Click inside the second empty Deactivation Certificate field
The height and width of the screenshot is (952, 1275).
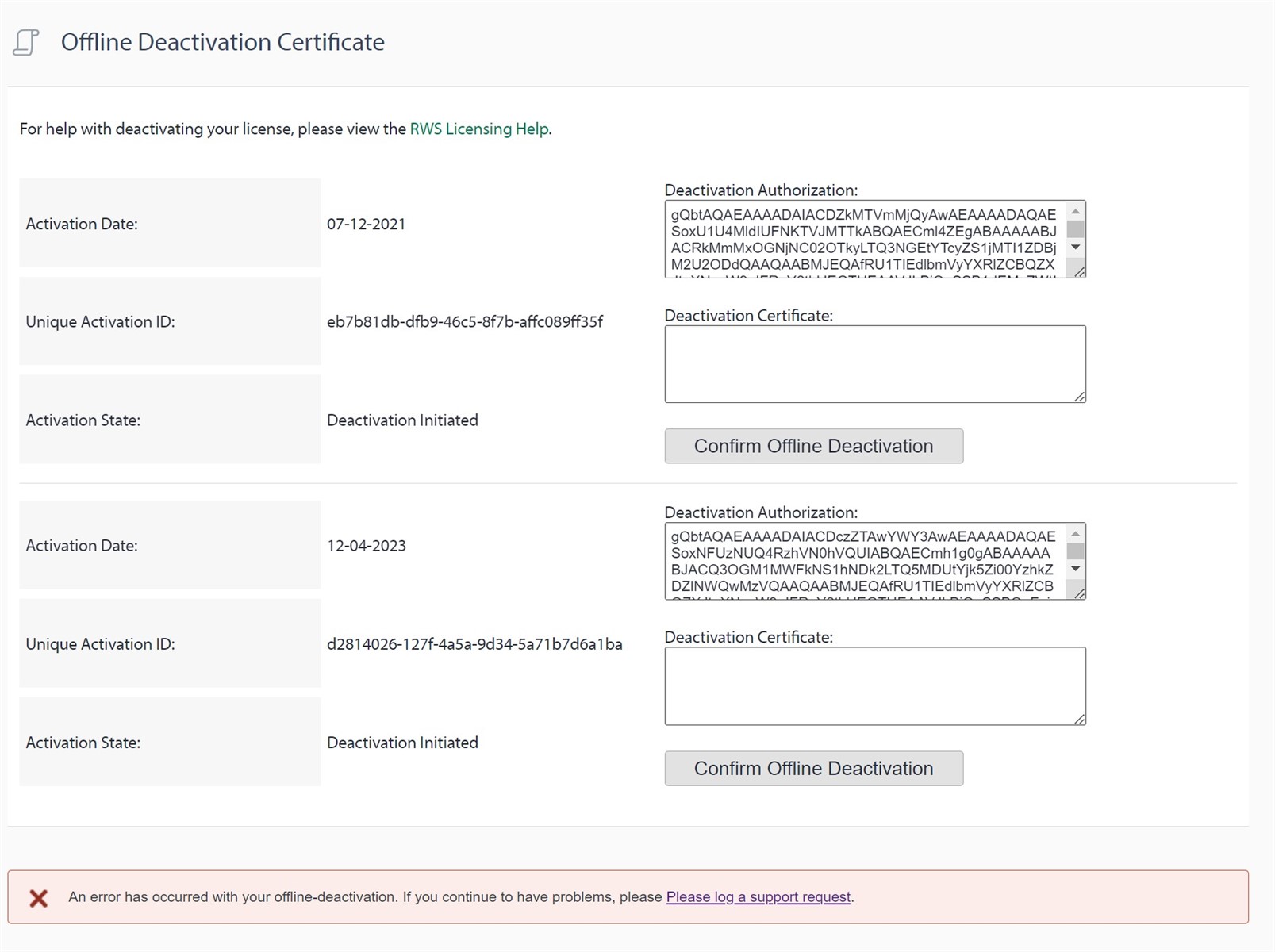tap(873, 685)
